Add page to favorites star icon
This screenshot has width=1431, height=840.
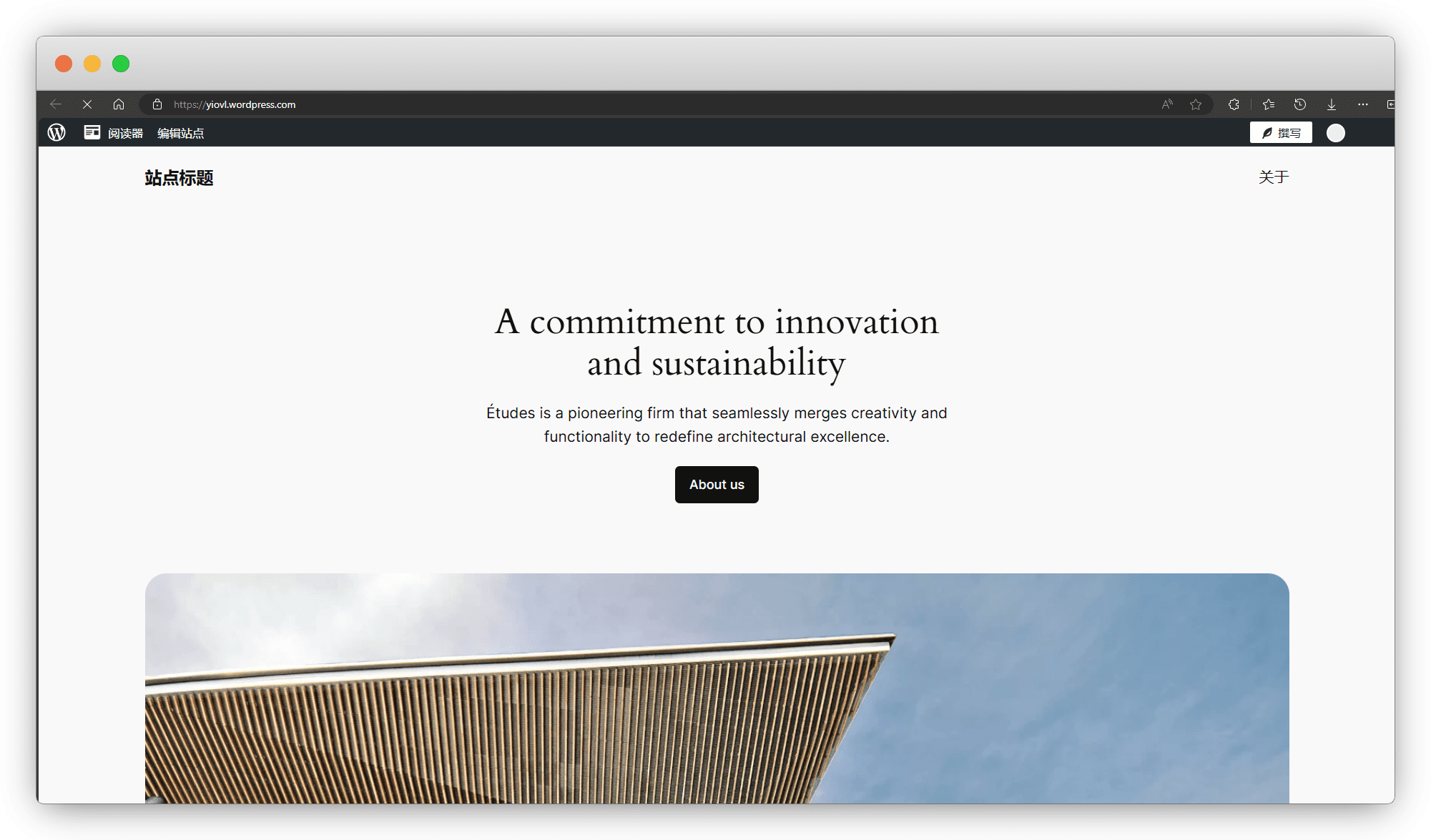(1196, 104)
